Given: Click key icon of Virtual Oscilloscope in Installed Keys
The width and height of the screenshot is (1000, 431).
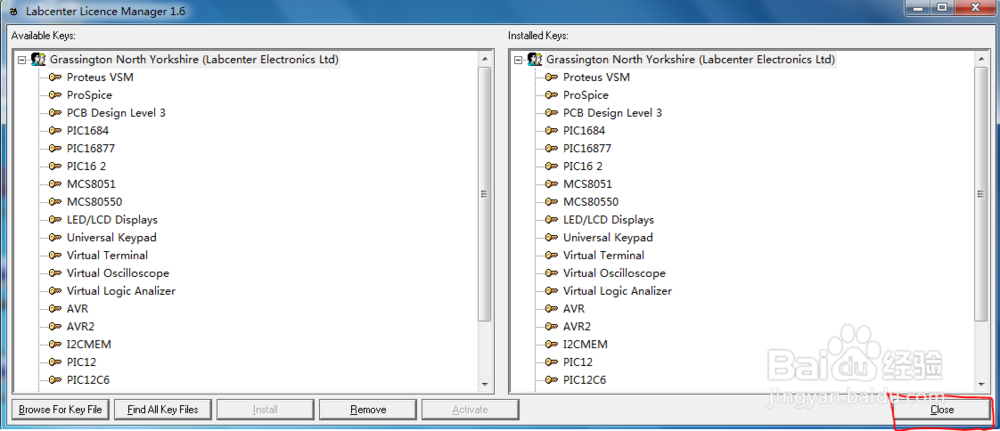Looking at the screenshot, I should (x=551, y=274).
